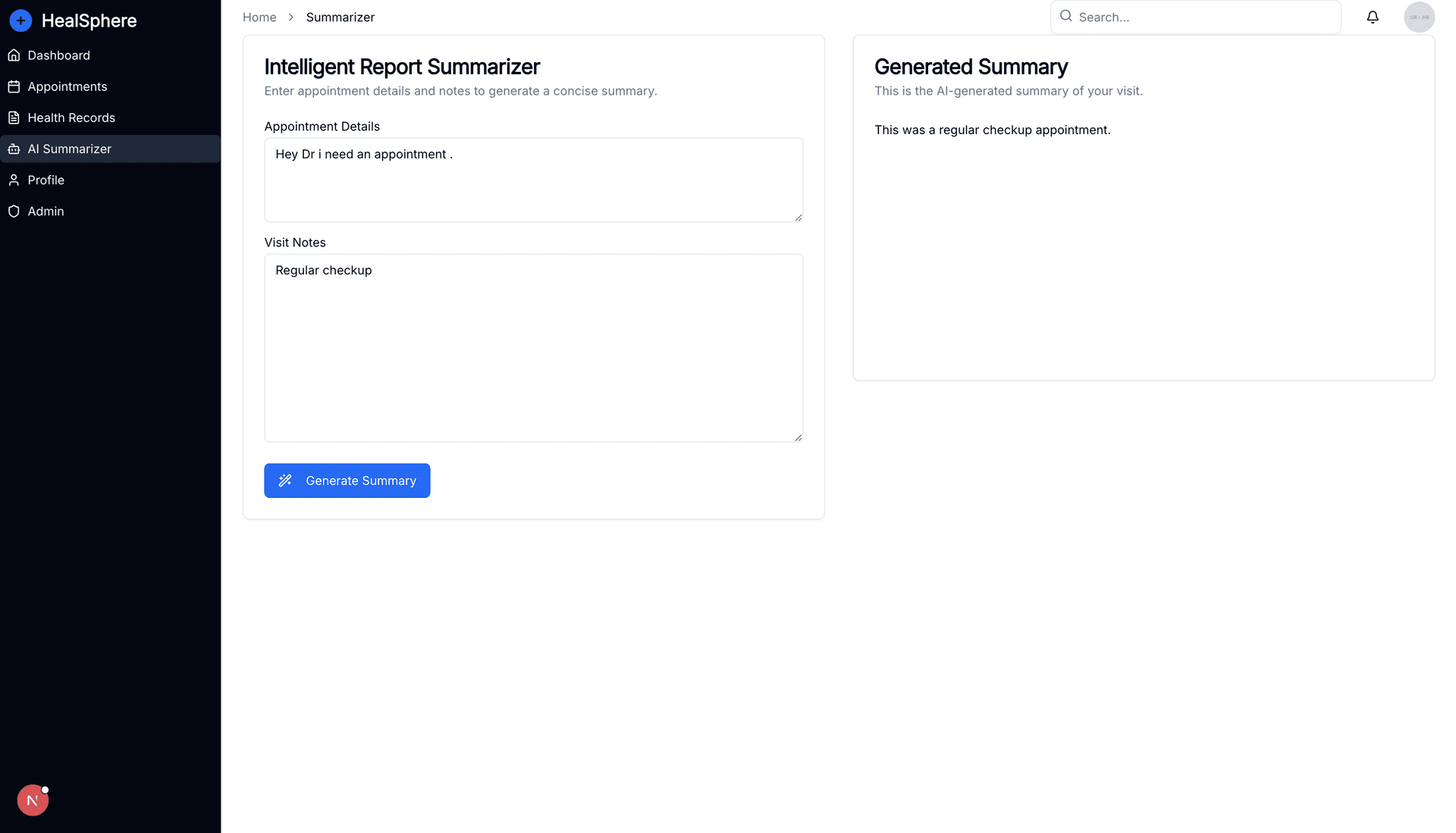Navigate to the Admin page
This screenshot has height=833, width=1456.
pos(45,211)
